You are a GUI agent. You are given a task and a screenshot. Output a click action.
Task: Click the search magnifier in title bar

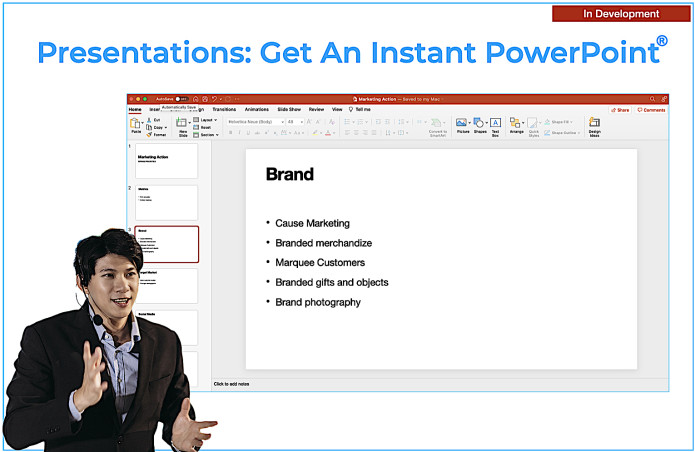(652, 99)
